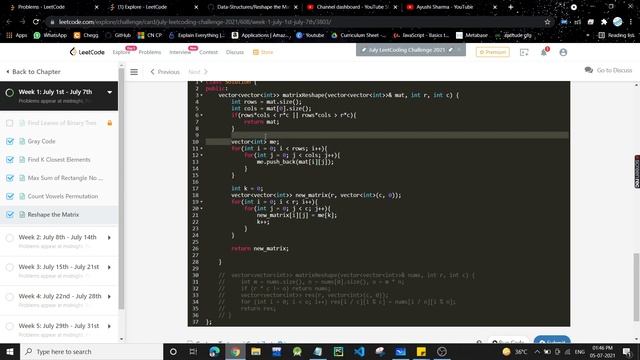Open Contest in LeetCode navbar
This screenshot has width=640, height=360.
[208, 52]
